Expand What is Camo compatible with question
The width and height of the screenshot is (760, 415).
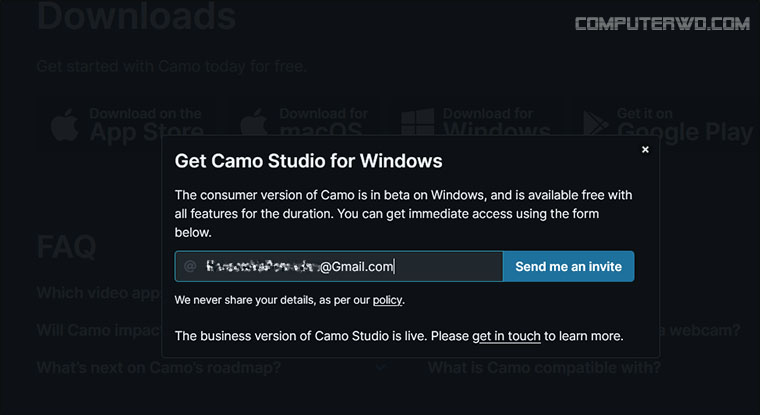pyautogui.click(x=544, y=367)
